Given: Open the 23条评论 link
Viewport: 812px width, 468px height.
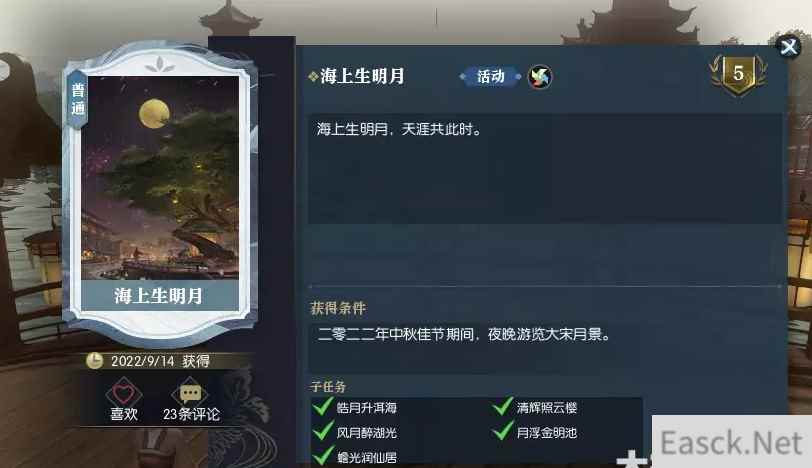Looking at the screenshot, I should 191,414.
